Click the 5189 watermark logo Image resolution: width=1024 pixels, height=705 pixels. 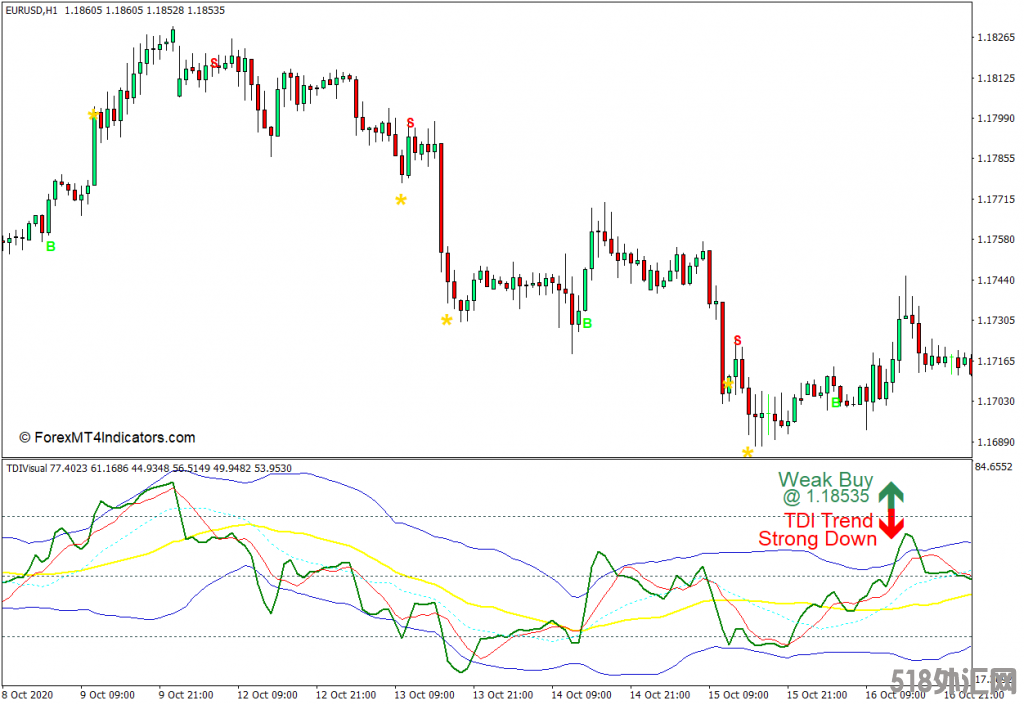(x=949, y=683)
